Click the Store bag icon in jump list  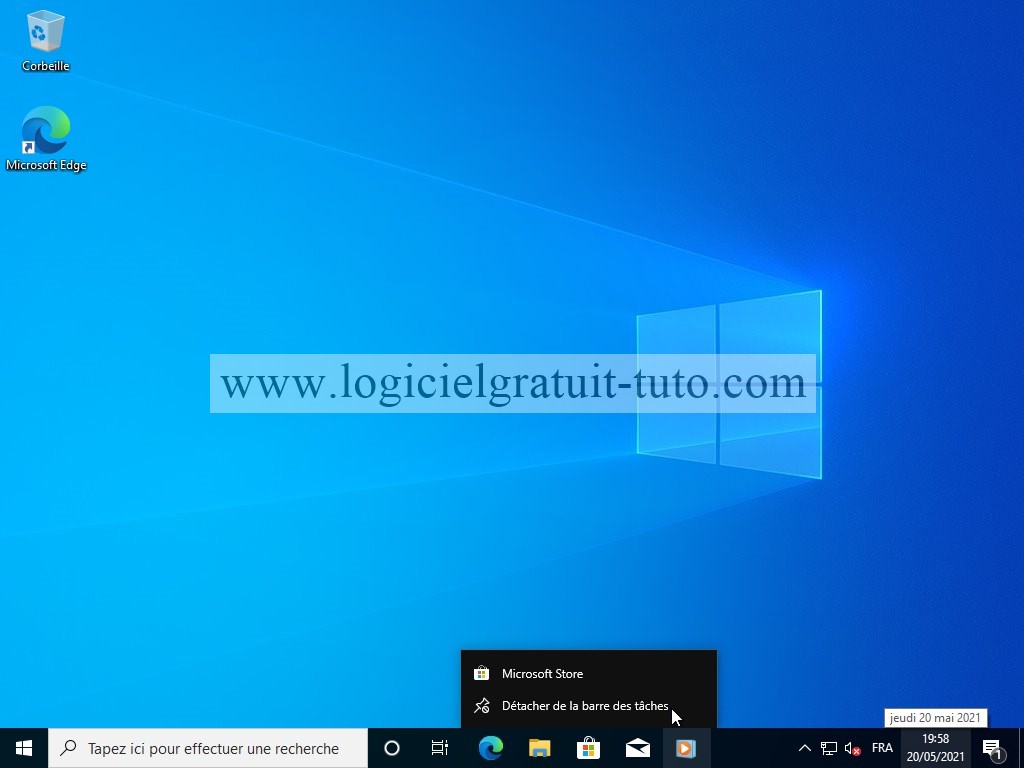[x=482, y=673]
